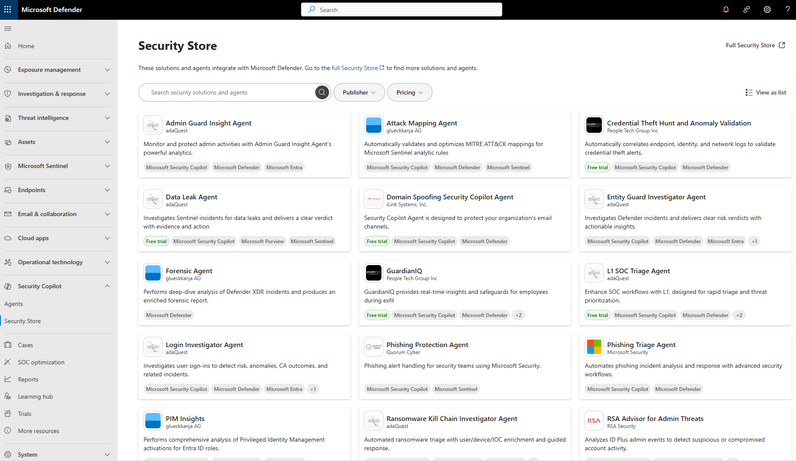Open SOC optimization page
This screenshot has width=796, height=461.
[x=41, y=362]
